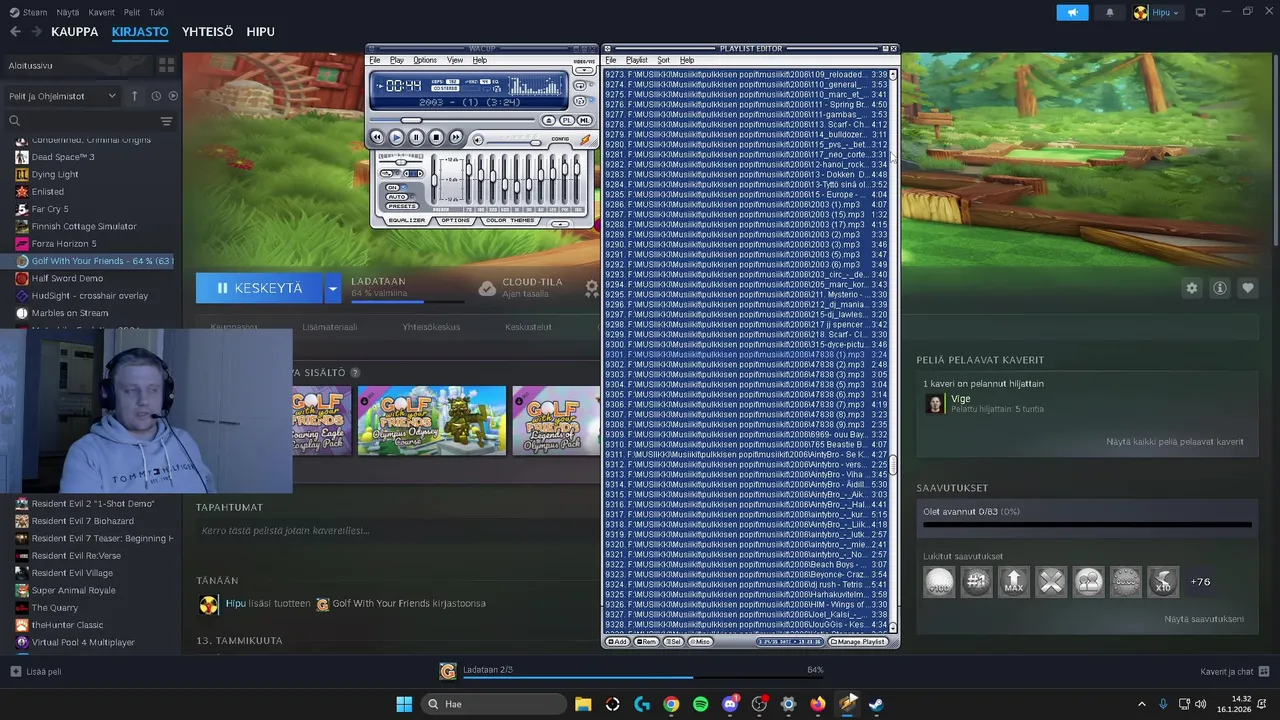Toggle WACUP repeat mode

[580, 85]
